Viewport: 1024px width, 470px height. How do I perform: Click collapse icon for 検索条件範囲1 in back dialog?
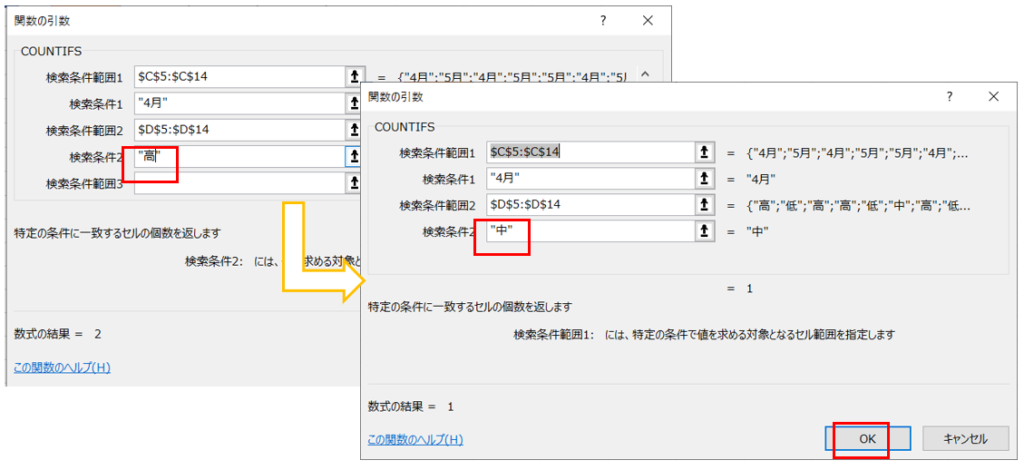point(353,76)
